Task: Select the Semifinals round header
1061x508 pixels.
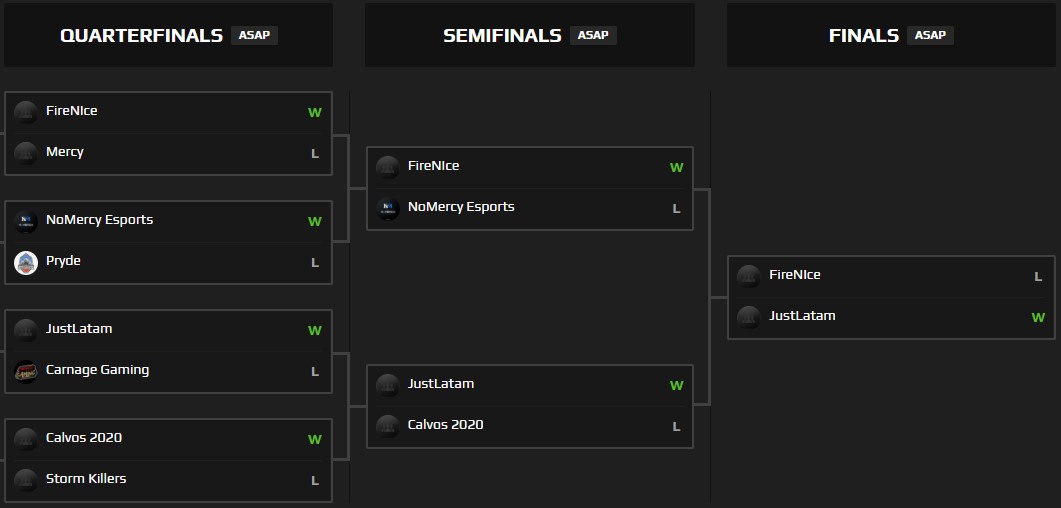Action: coord(502,35)
